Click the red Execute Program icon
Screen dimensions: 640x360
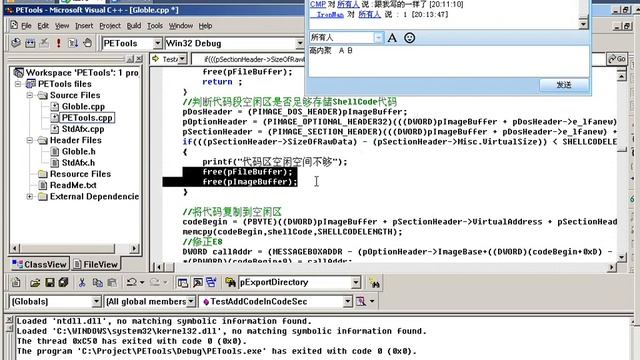click(58, 43)
